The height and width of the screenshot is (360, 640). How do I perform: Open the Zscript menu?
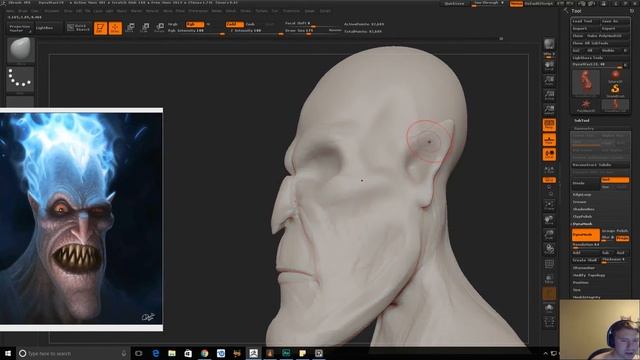(325, 11)
